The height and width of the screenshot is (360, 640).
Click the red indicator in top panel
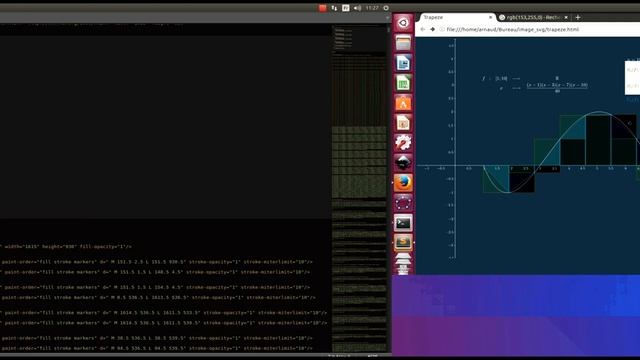pyautogui.click(x=322, y=8)
